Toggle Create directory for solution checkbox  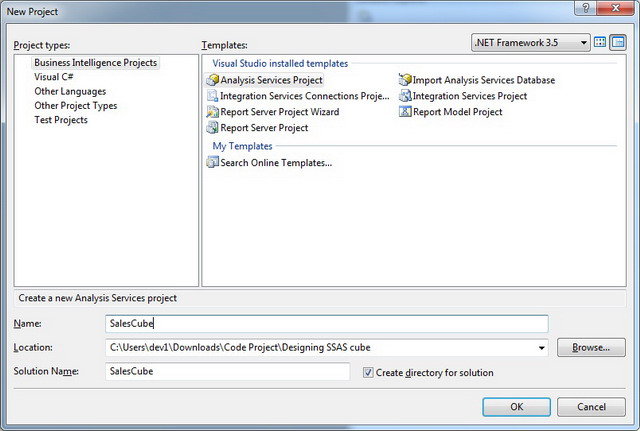tap(368, 372)
